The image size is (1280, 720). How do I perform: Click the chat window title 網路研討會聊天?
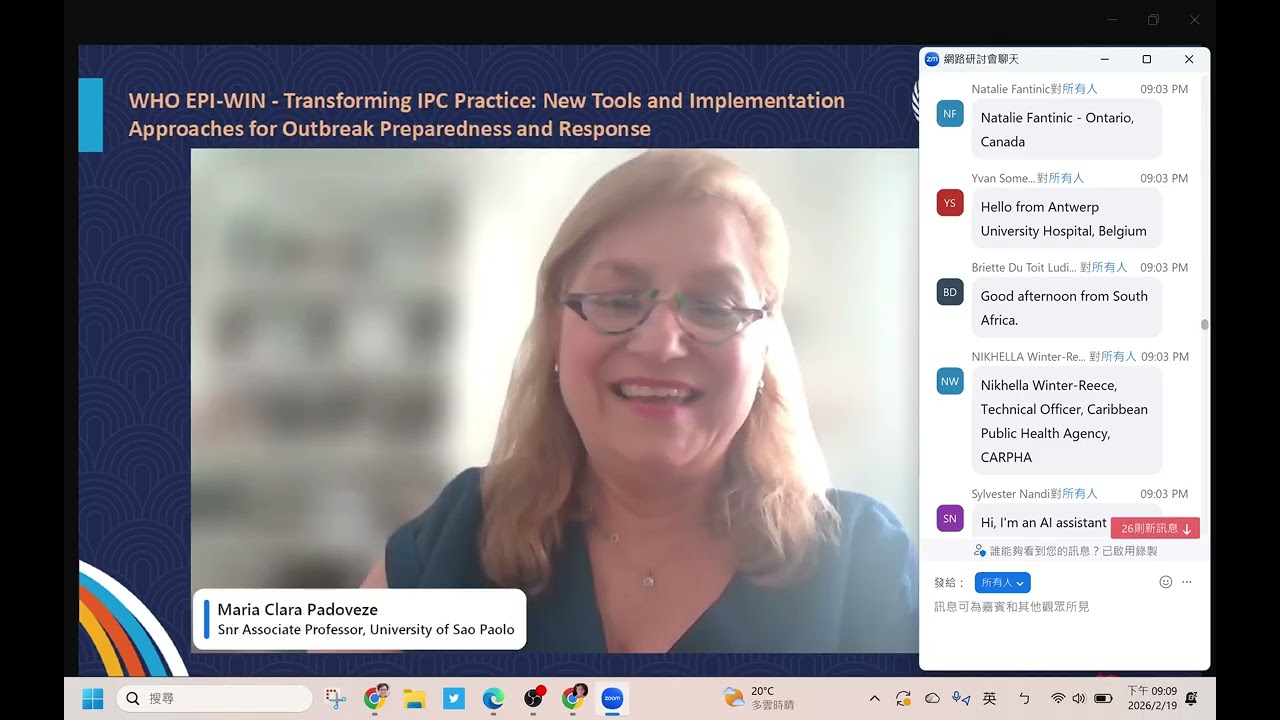click(981, 59)
